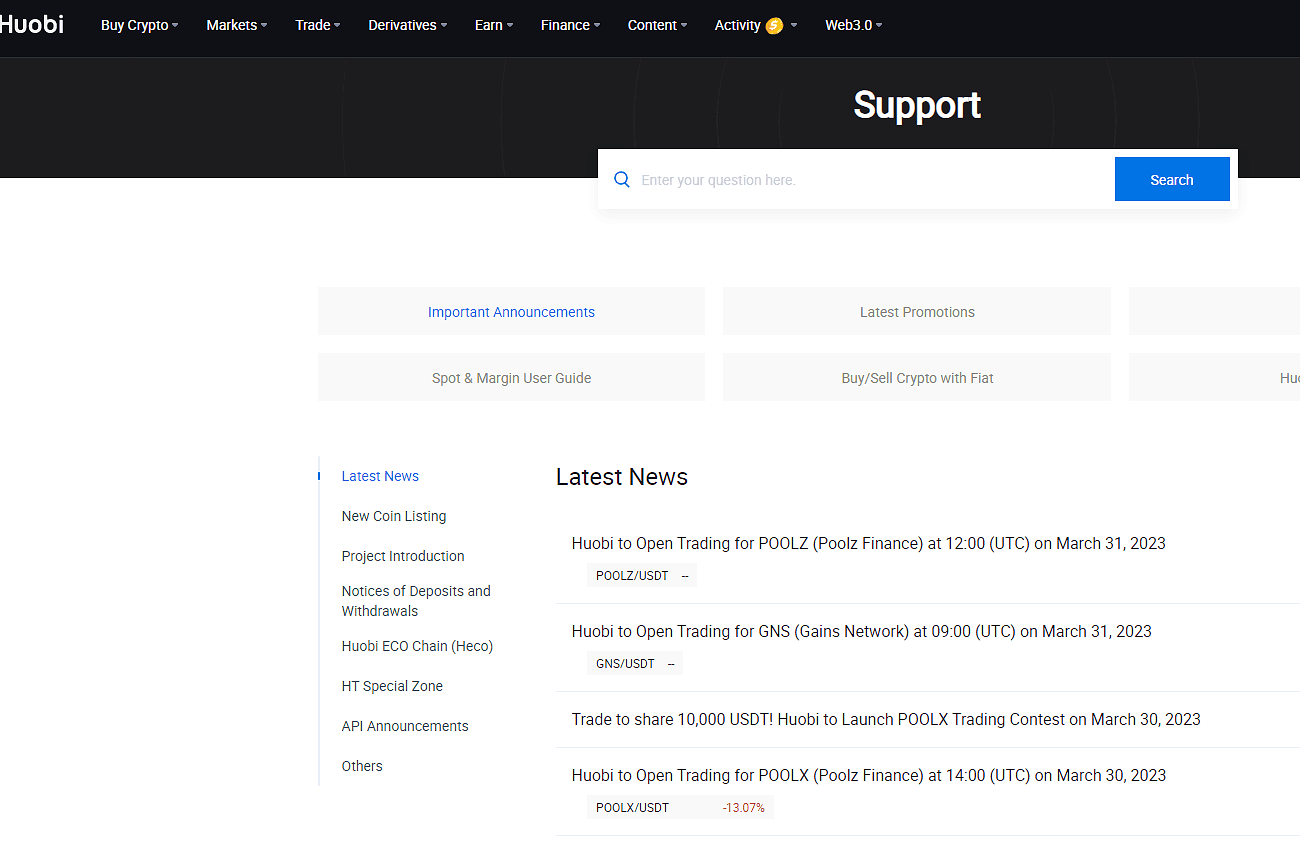Open Buy/Sell Crypto with Fiat category
This screenshot has width=1300, height=842.
(x=917, y=377)
